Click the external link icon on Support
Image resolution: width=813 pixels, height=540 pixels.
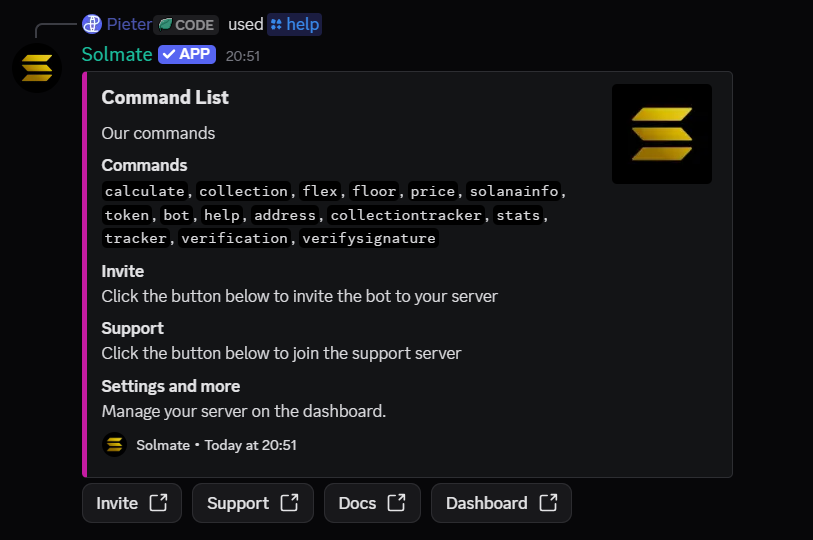[x=290, y=503]
